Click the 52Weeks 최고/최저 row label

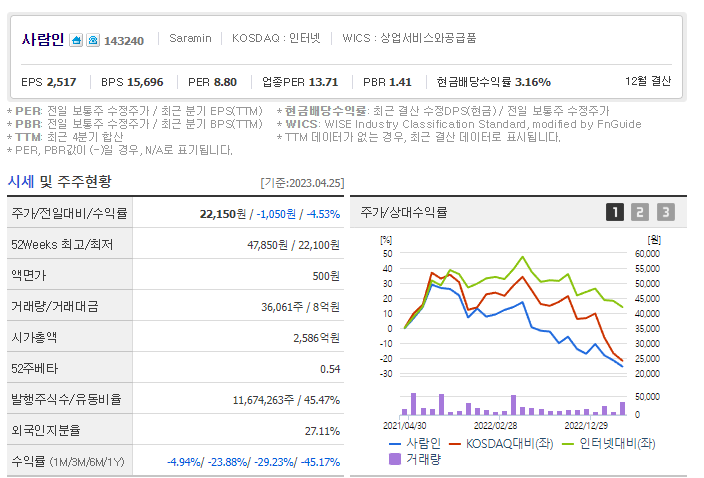[x=62, y=245]
